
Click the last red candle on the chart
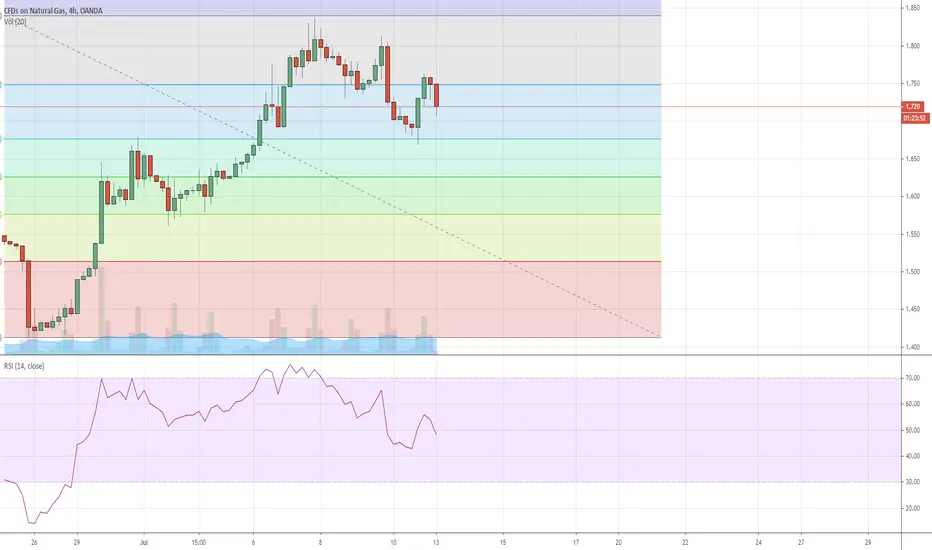pyautogui.click(x=437, y=95)
